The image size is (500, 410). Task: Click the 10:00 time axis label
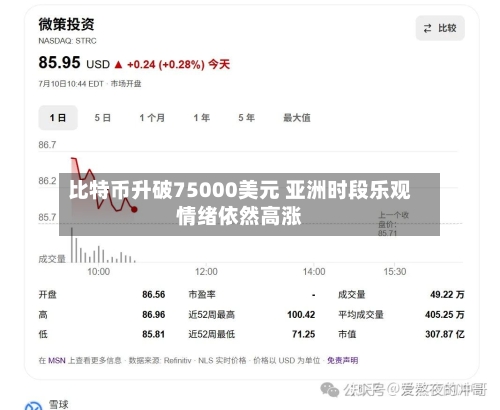(98, 272)
